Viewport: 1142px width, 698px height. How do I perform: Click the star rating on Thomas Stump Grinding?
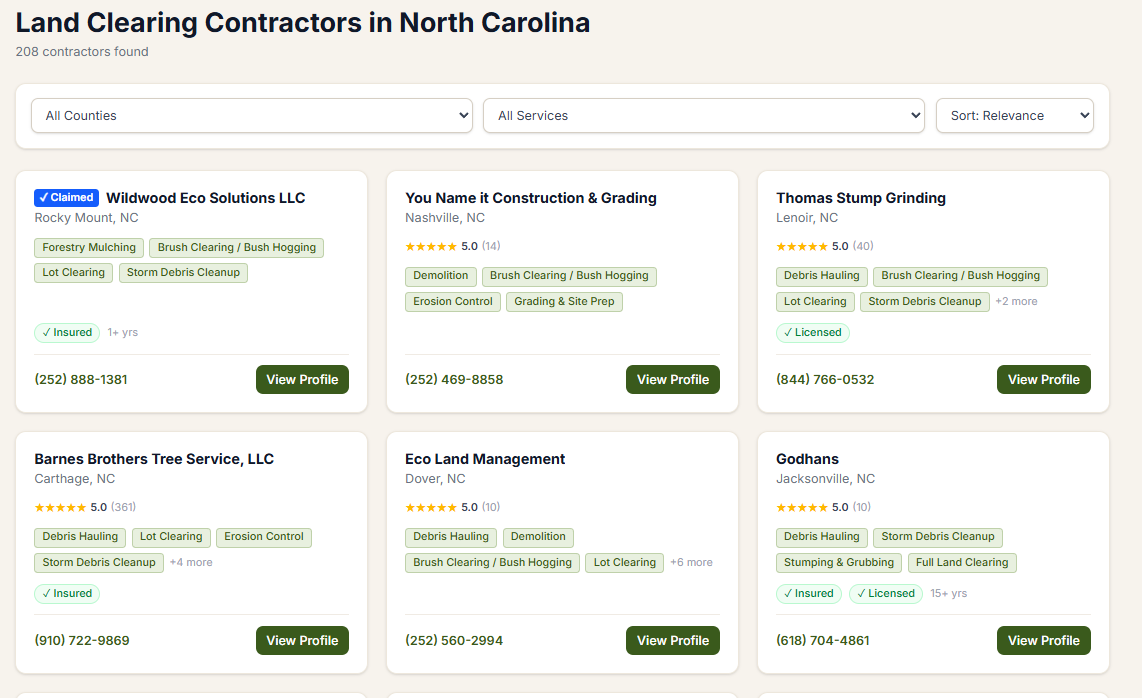pos(803,245)
